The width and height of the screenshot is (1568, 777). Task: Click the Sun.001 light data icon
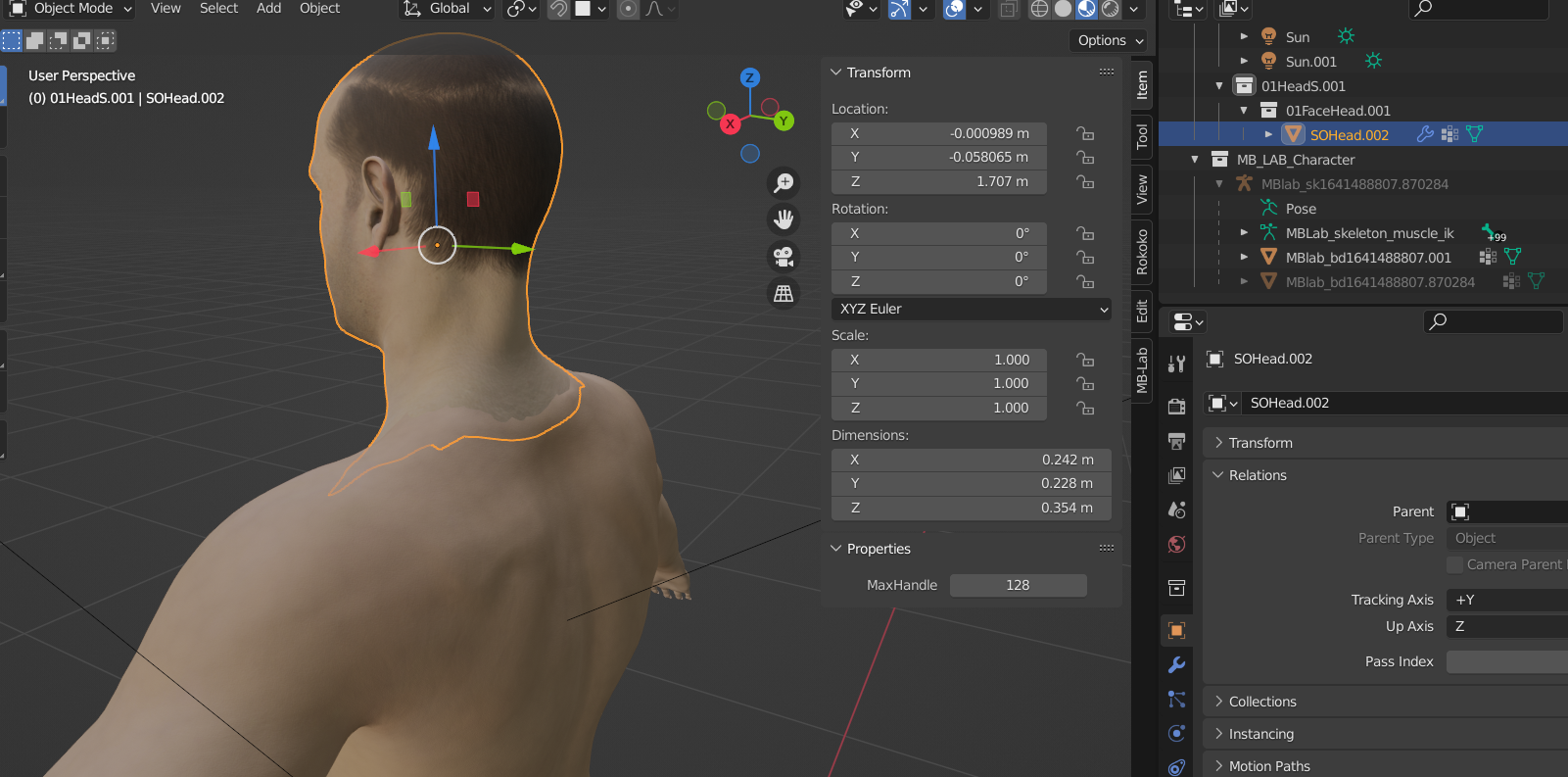[x=1374, y=61]
